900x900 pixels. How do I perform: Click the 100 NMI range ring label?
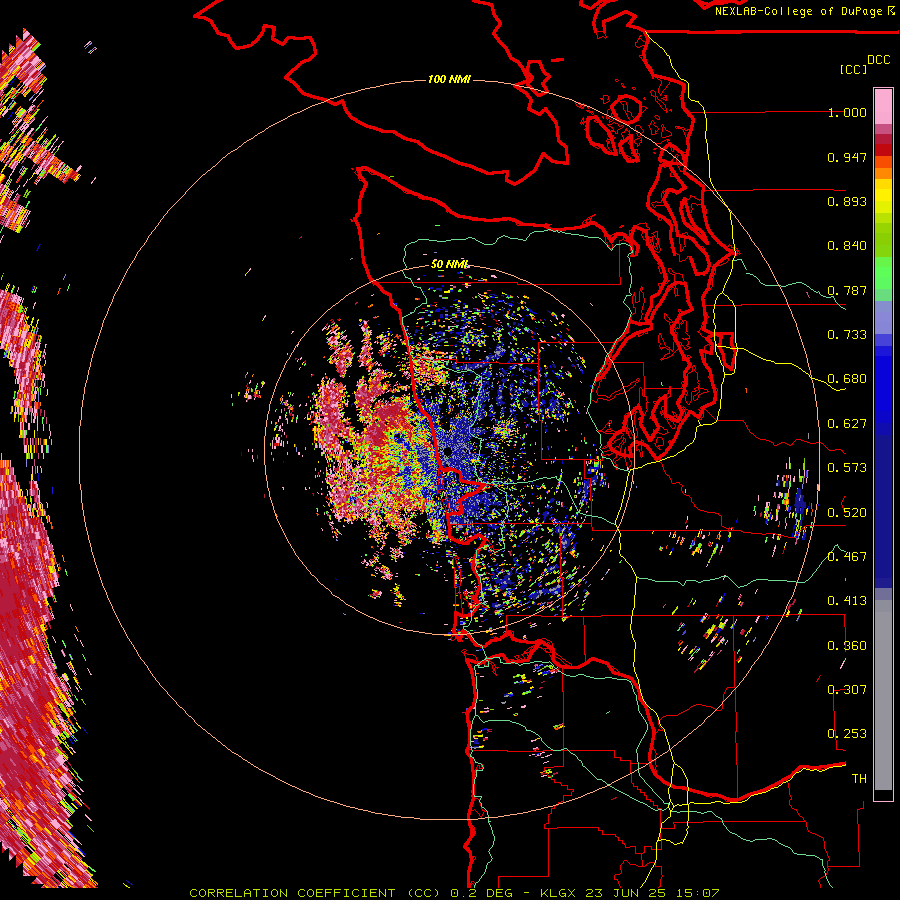[449, 79]
